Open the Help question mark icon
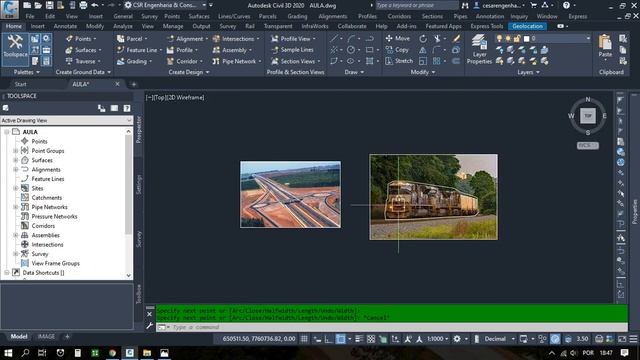This screenshot has height=360, width=640. click(x=566, y=5)
